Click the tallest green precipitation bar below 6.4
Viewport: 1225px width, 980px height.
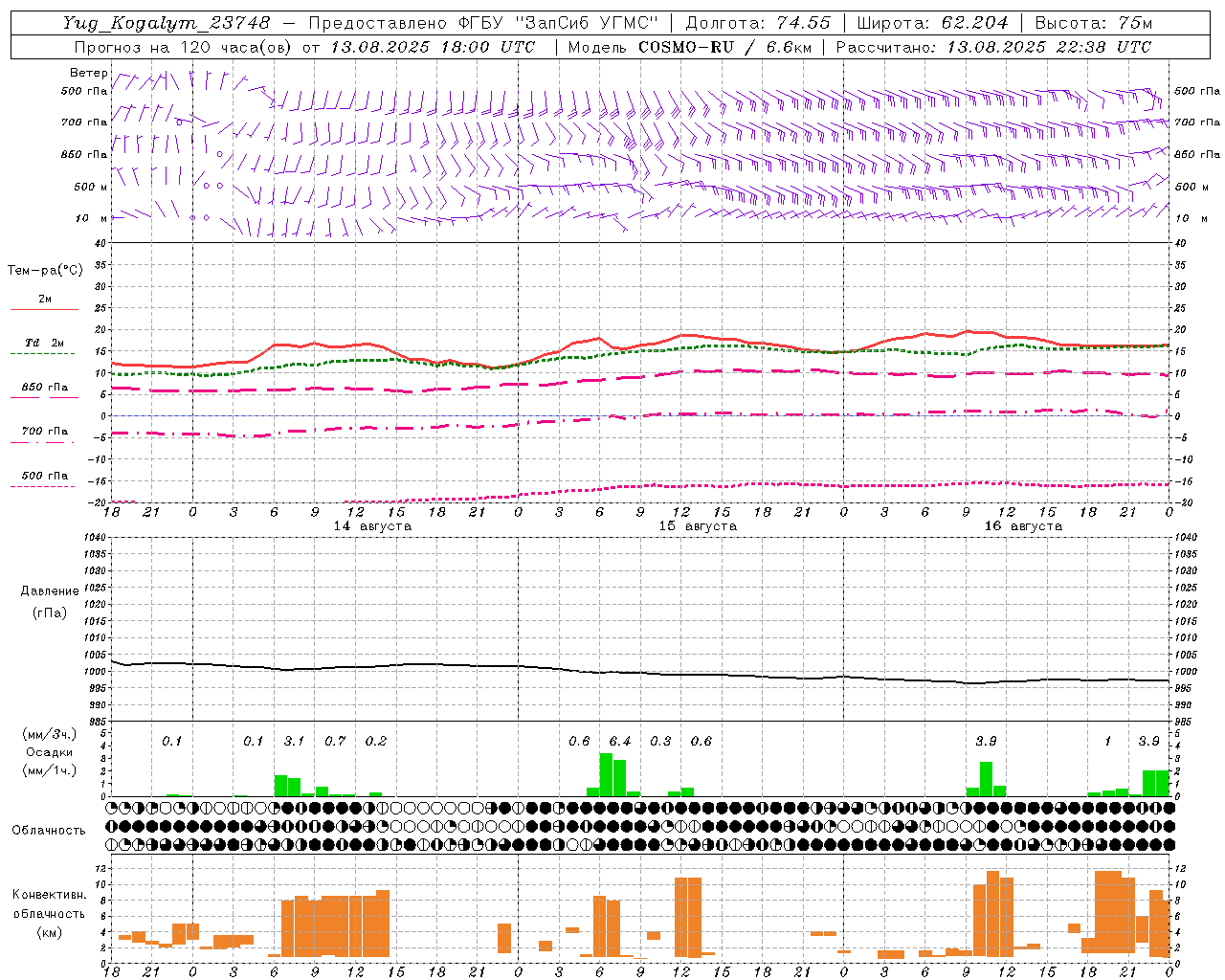(x=606, y=774)
